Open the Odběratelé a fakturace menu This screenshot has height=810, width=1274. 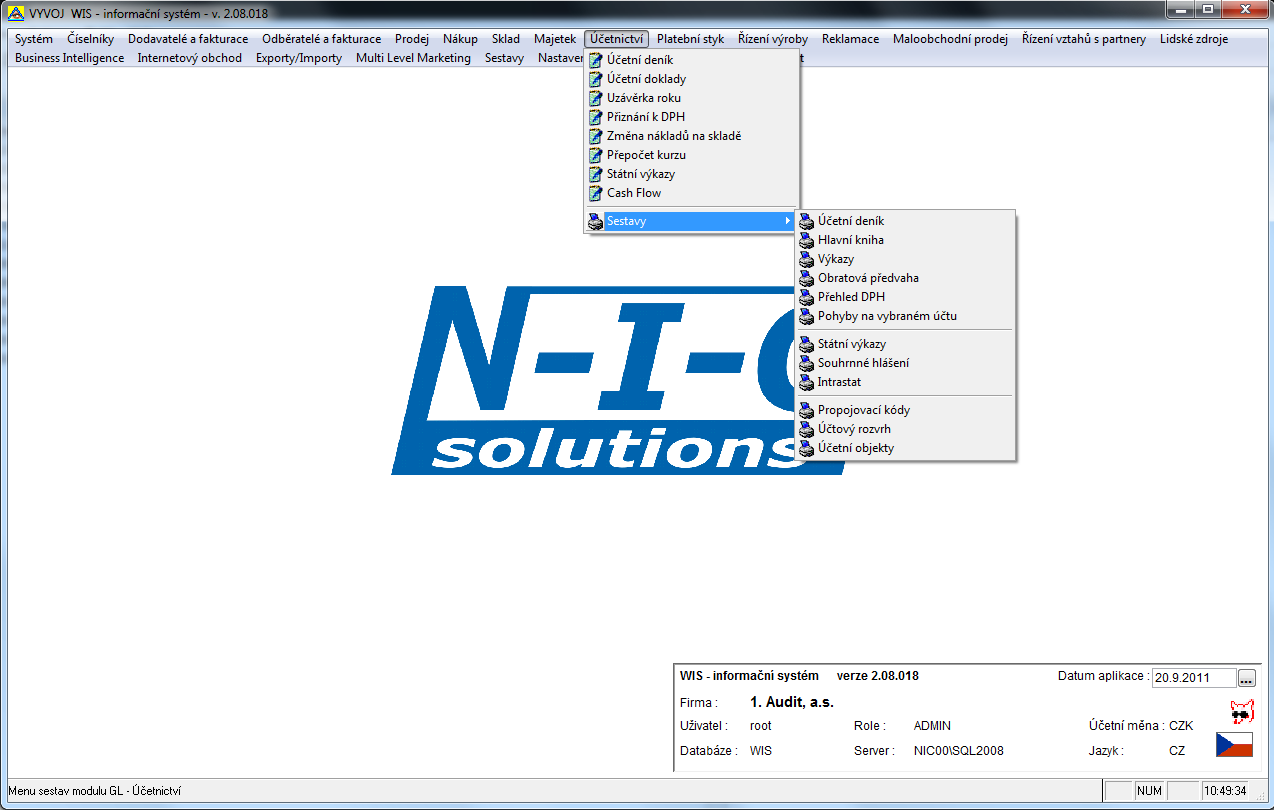coord(322,39)
